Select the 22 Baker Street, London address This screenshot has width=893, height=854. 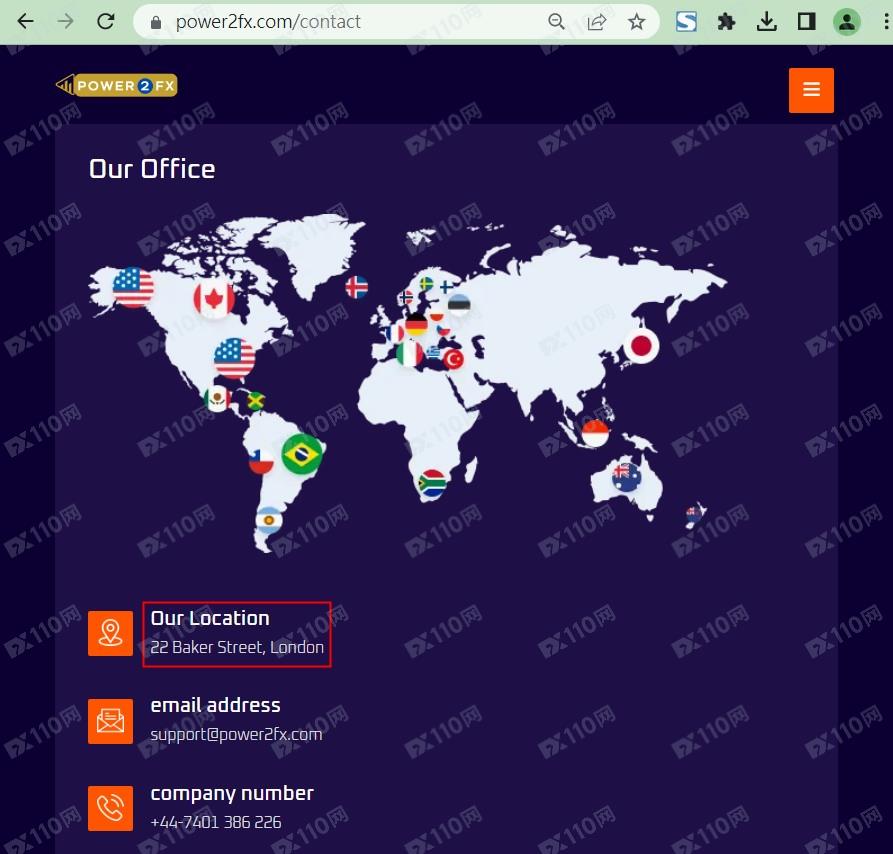237,647
